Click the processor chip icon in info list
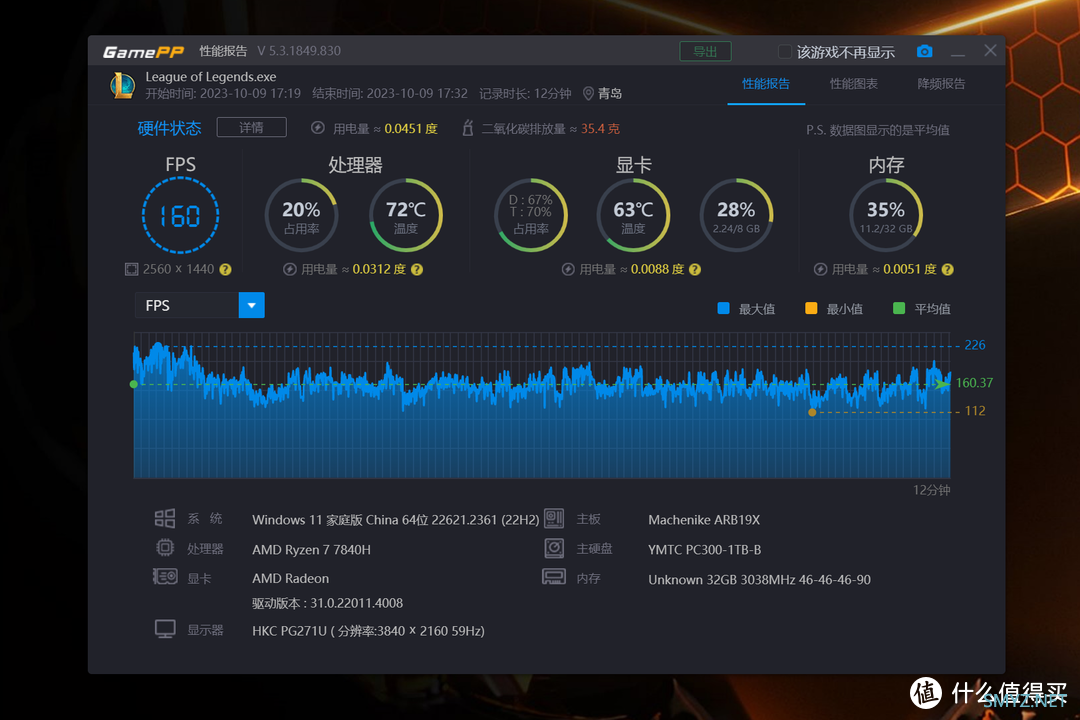Screen dimensions: 1080x720 [x=165, y=548]
